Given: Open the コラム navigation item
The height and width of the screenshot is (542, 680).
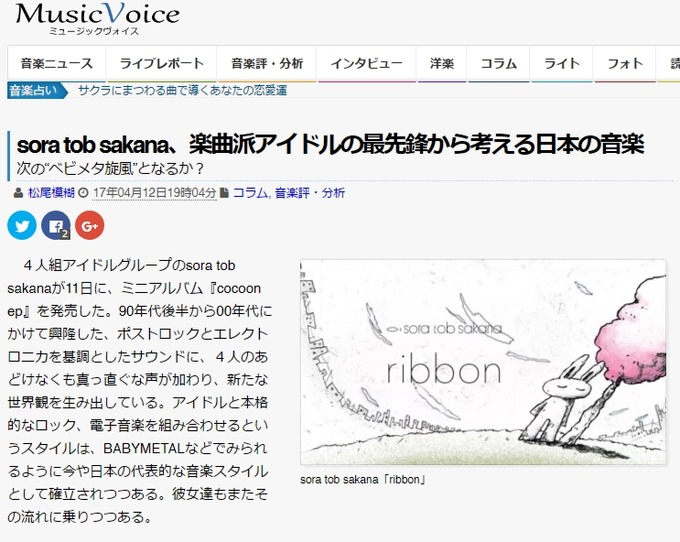Looking at the screenshot, I should coord(499,64).
